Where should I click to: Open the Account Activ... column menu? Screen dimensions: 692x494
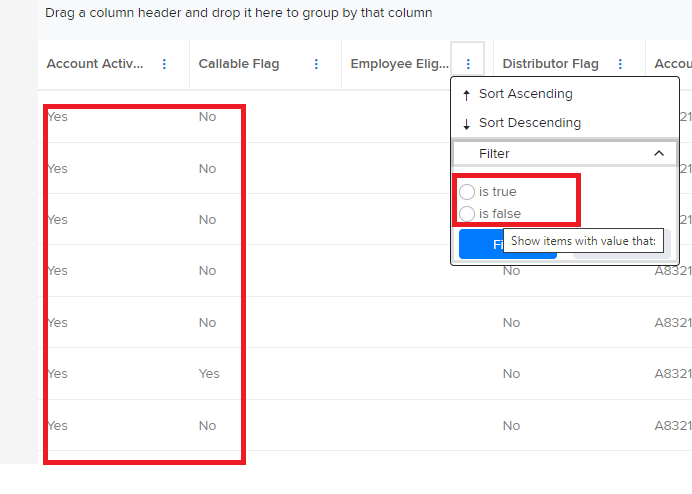(165, 64)
